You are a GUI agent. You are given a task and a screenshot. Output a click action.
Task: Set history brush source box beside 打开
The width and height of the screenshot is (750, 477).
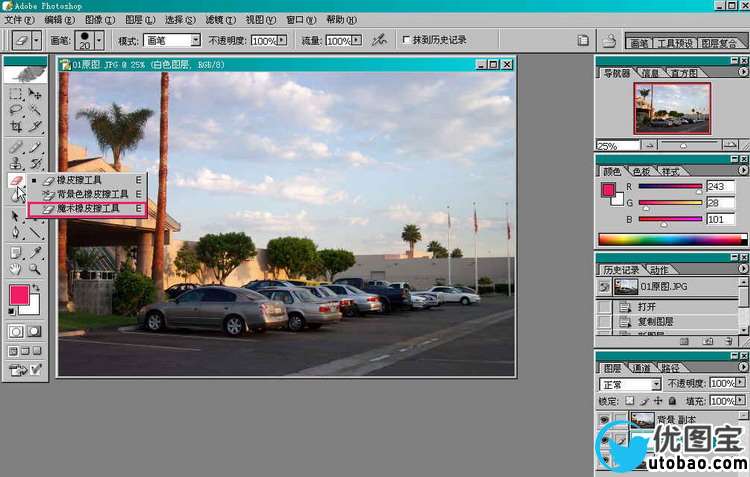coord(605,307)
